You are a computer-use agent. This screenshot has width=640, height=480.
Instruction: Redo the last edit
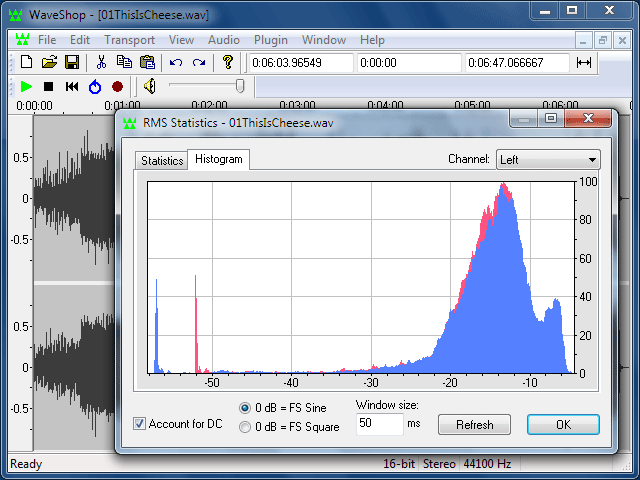point(199,62)
